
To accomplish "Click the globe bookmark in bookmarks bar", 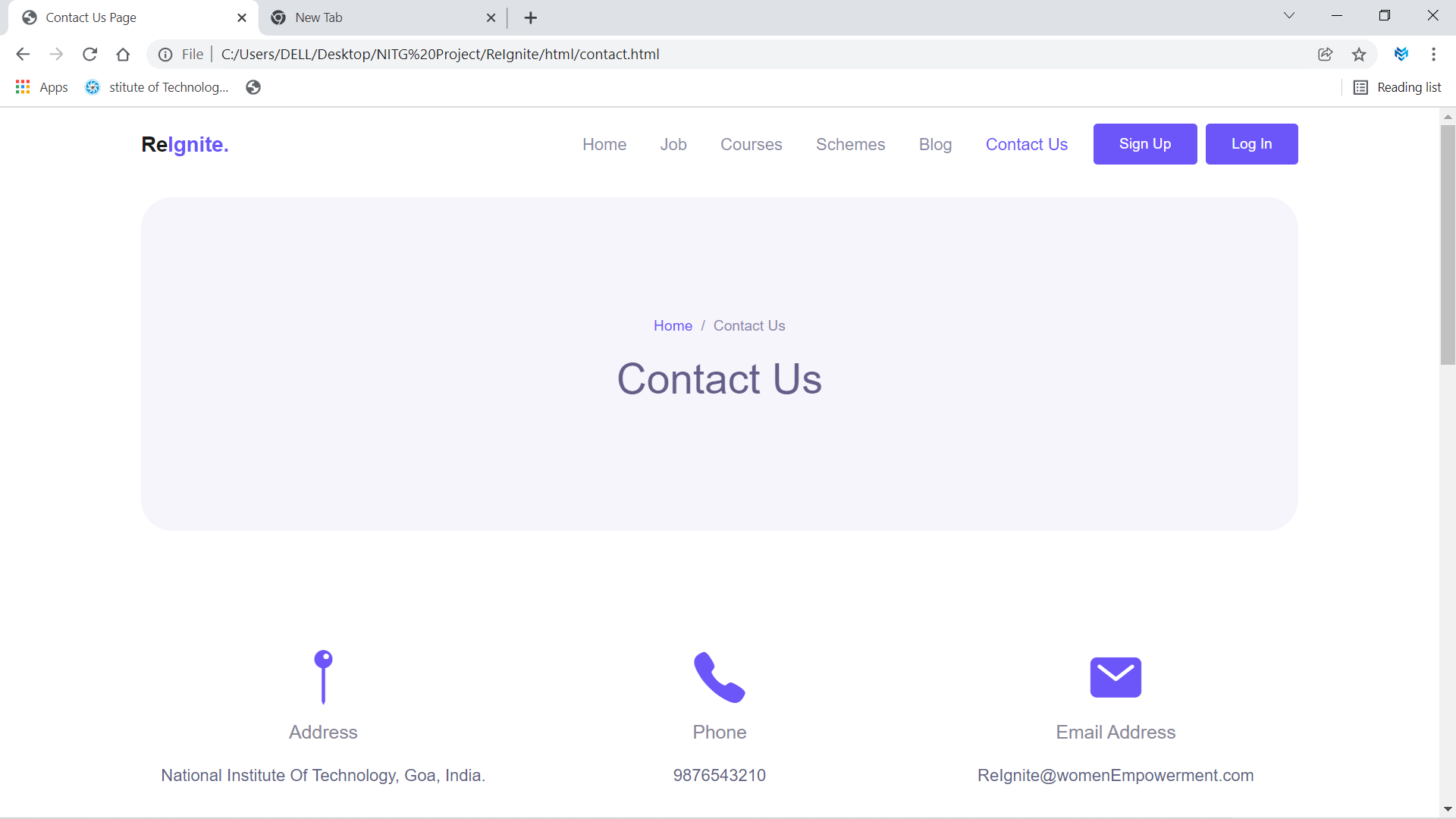I will point(253,87).
